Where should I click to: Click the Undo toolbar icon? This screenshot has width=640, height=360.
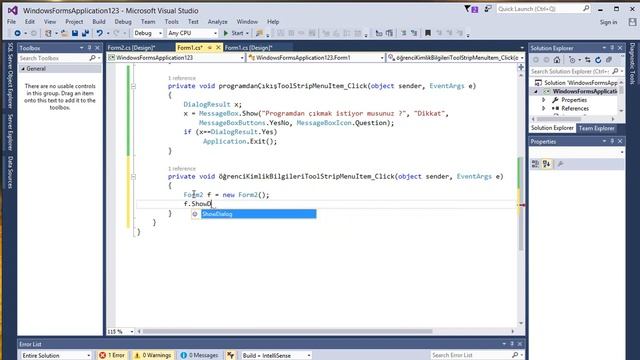click(100, 33)
